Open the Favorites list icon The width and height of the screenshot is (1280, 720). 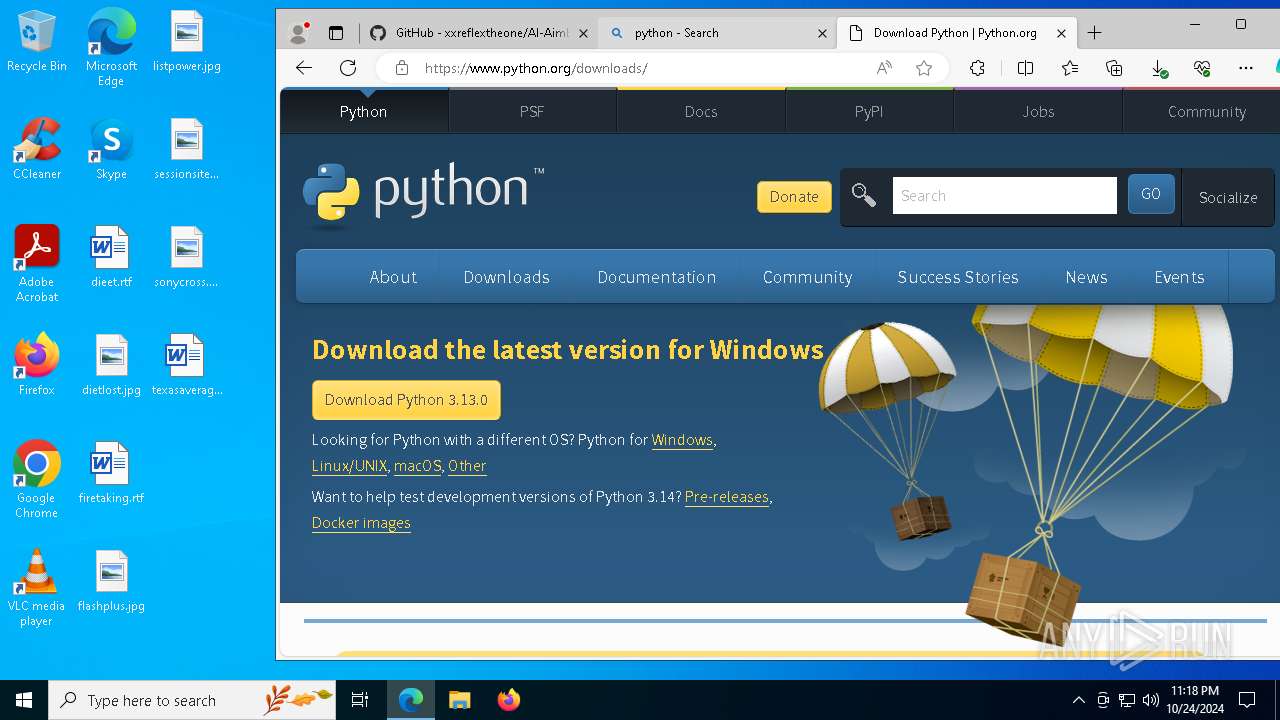(x=1070, y=68)
